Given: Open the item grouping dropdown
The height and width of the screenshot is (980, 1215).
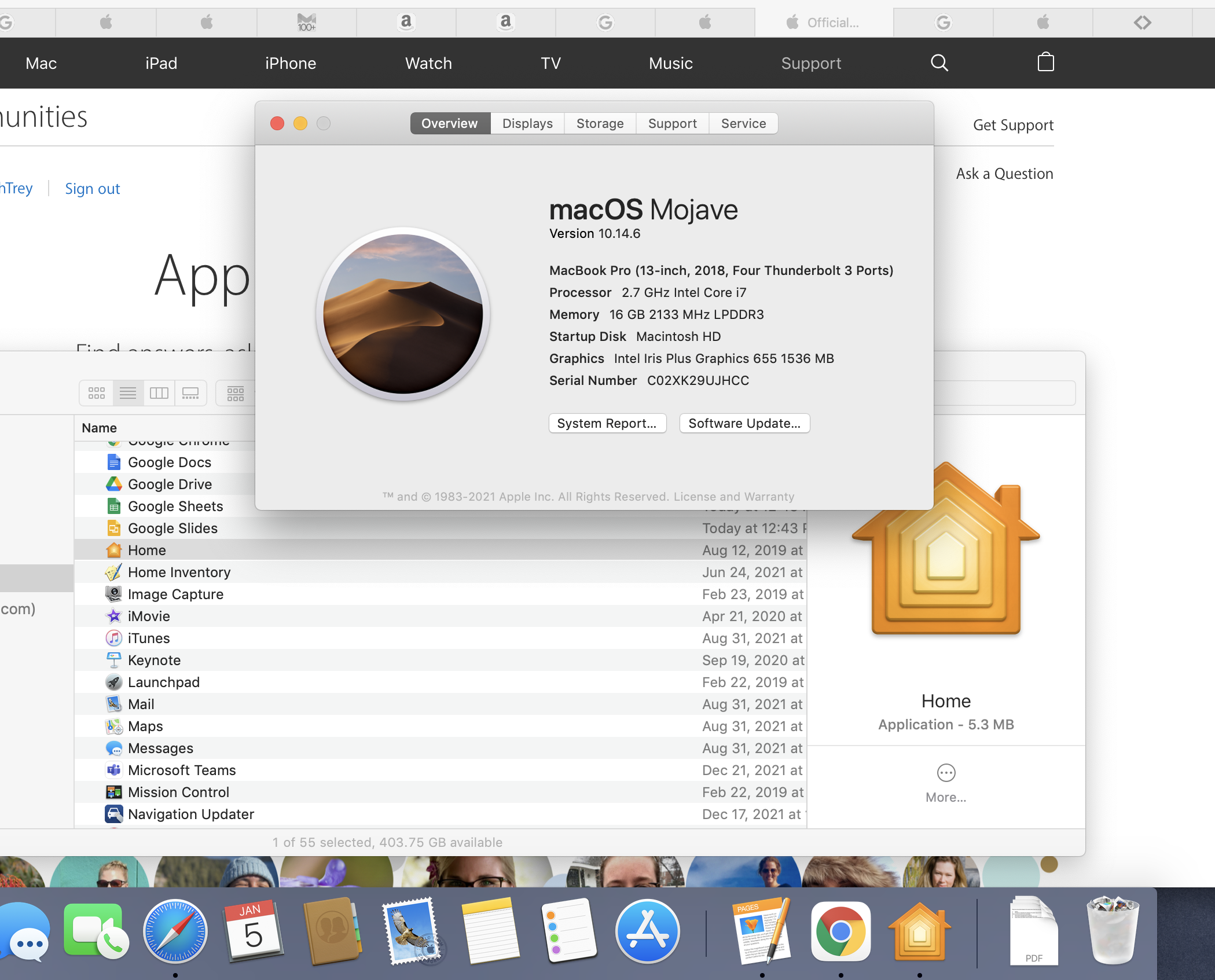Looking at the screenshot, I should coord(236,394).
